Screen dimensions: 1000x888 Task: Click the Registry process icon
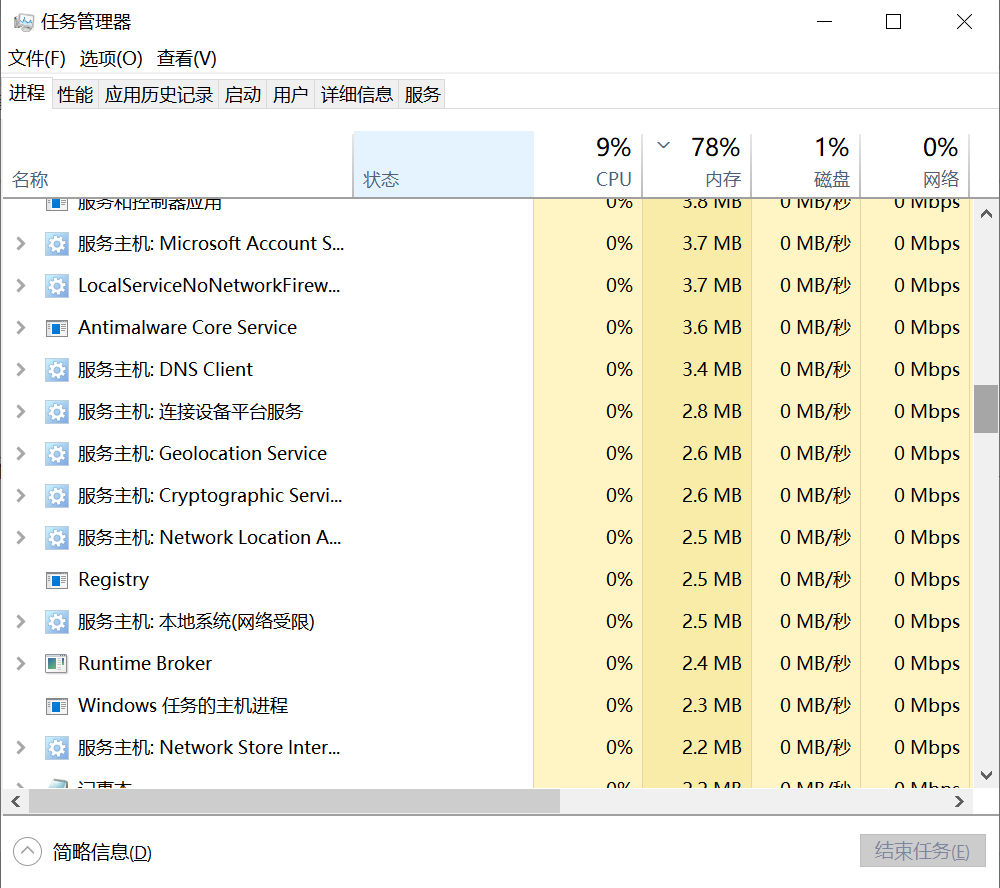click(x=56, y=580)
